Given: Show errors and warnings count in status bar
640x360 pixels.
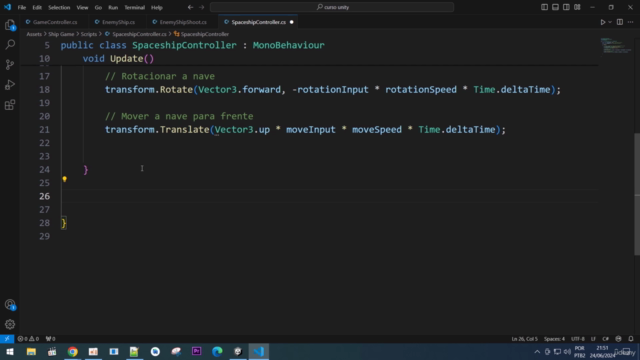Looking at the screenshot, I should pos(28,339).
